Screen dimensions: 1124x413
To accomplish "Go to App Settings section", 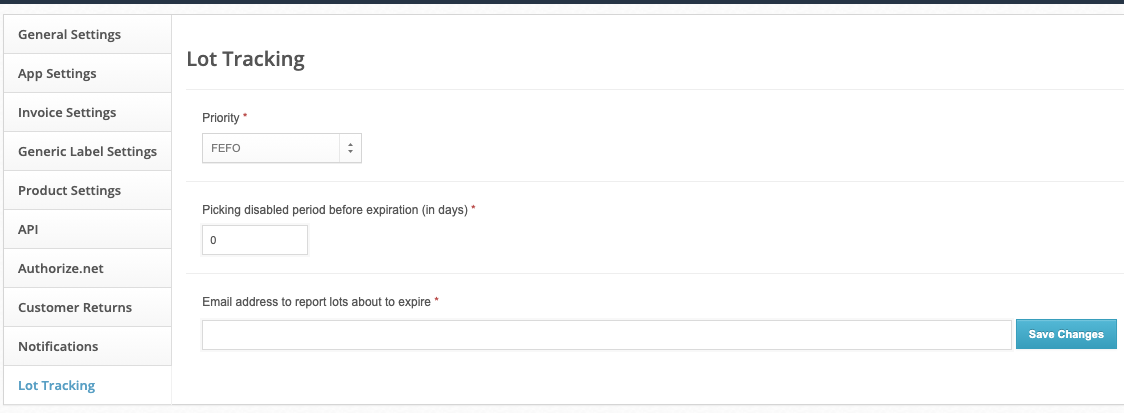I will 87,73.
